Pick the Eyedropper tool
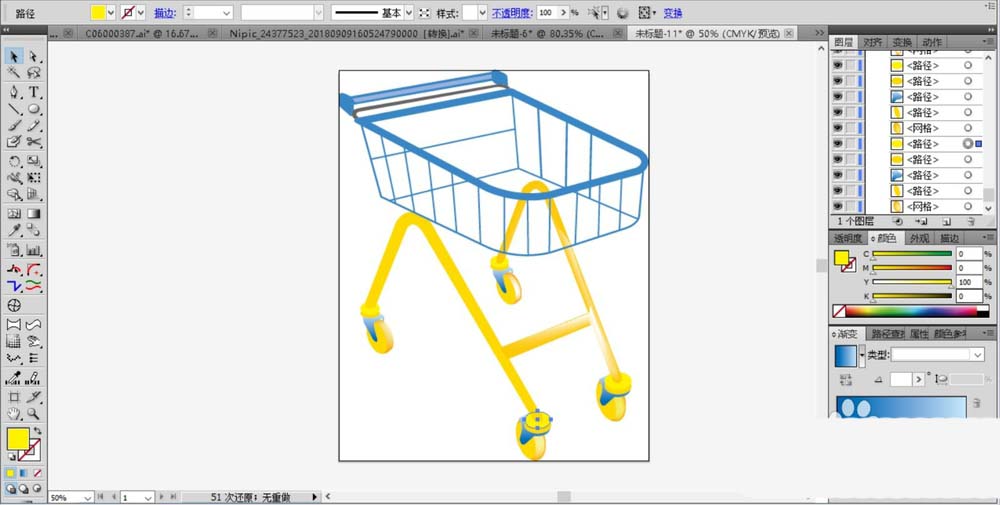Viewport: 1000px width, 505px height. (x=14, y=231)
